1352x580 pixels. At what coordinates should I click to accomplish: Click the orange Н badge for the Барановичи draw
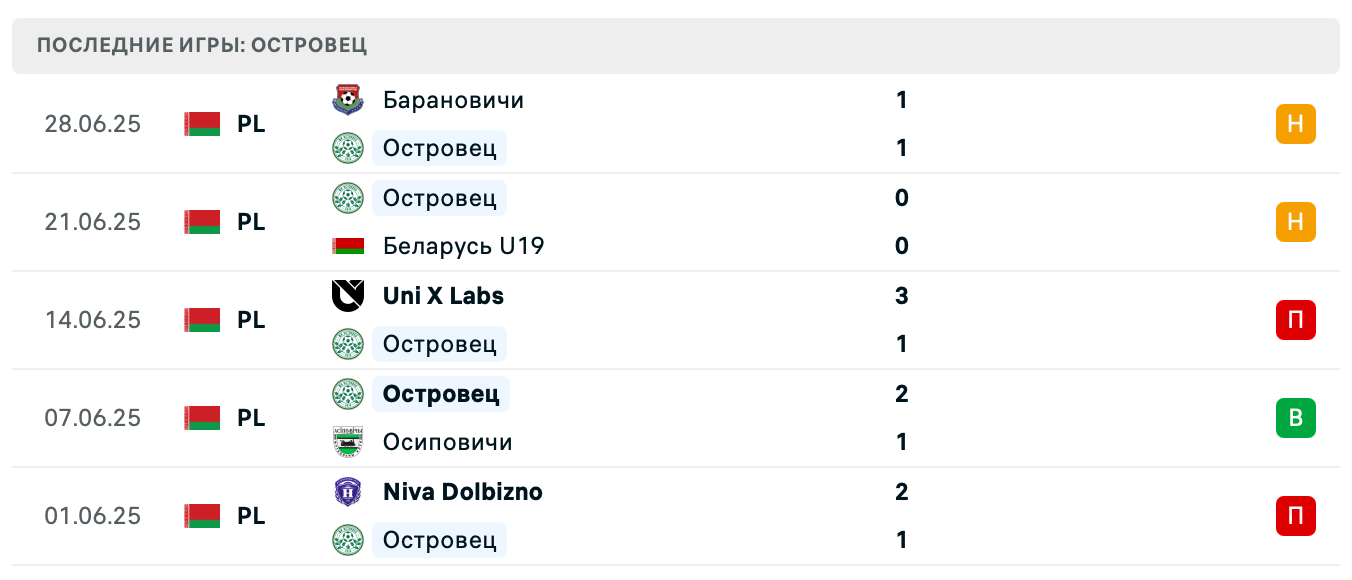1296,124
